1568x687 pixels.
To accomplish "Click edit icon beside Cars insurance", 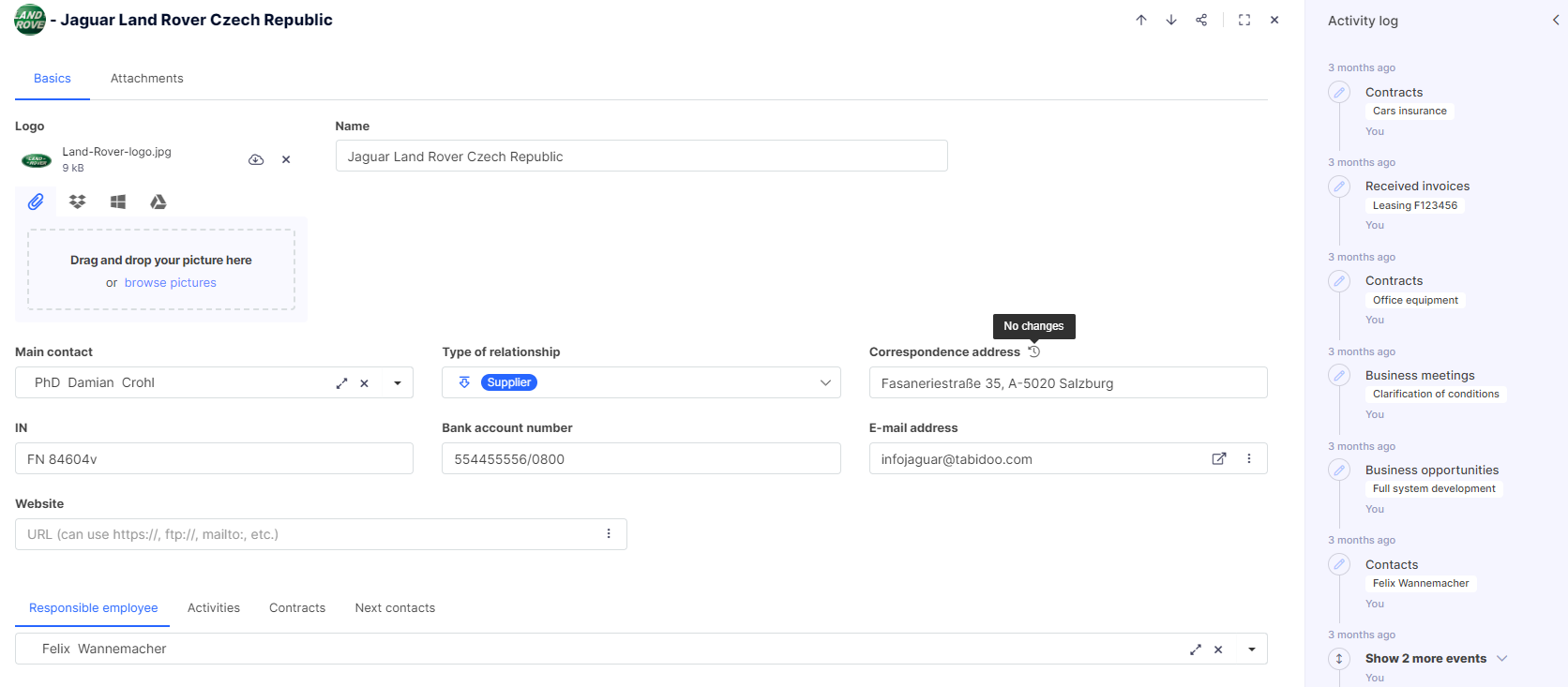I will (x=1339, y=93).
